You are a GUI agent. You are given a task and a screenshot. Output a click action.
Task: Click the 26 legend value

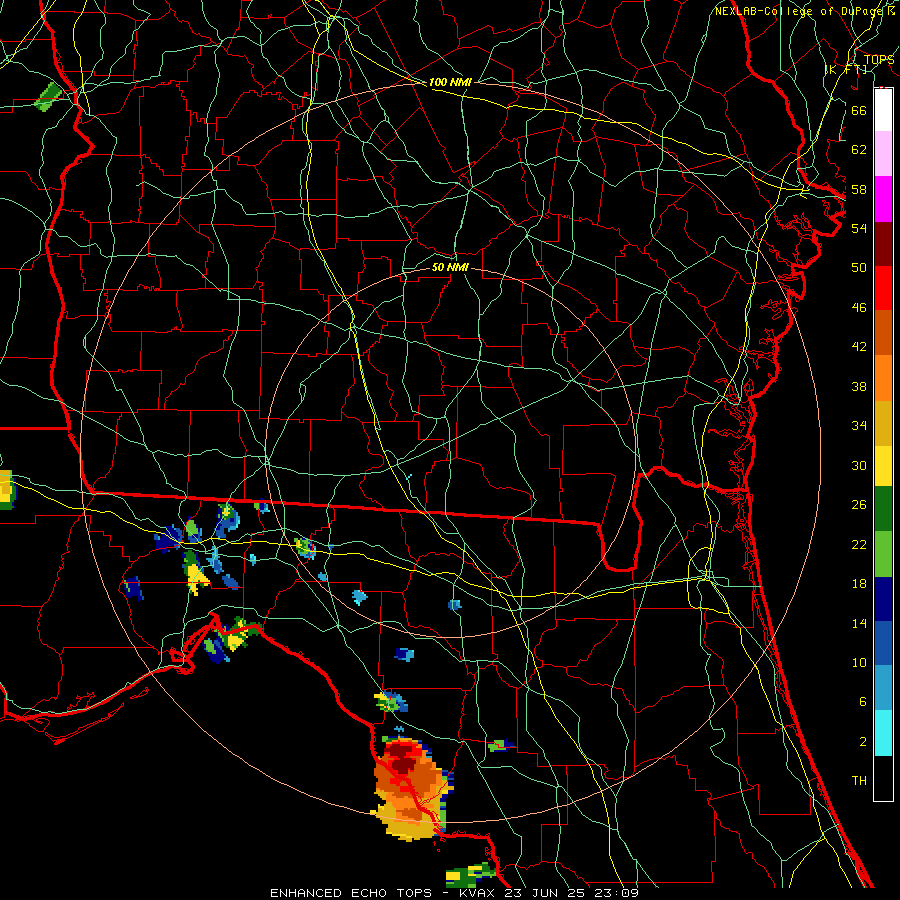pos(859,505)
